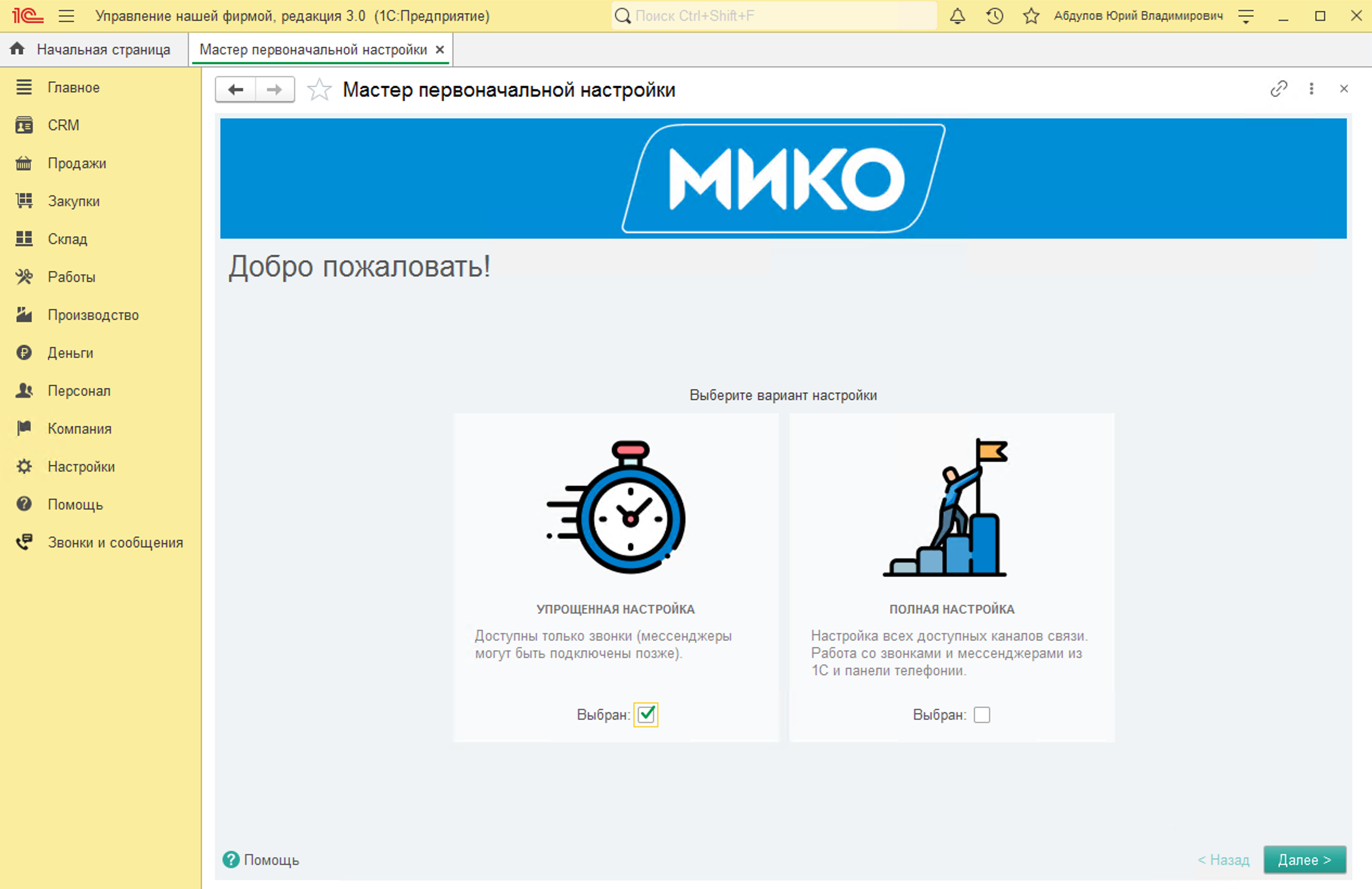1372x889 pixels.
Task: Open recent history via the clock icon
Action: pos(994,16)
